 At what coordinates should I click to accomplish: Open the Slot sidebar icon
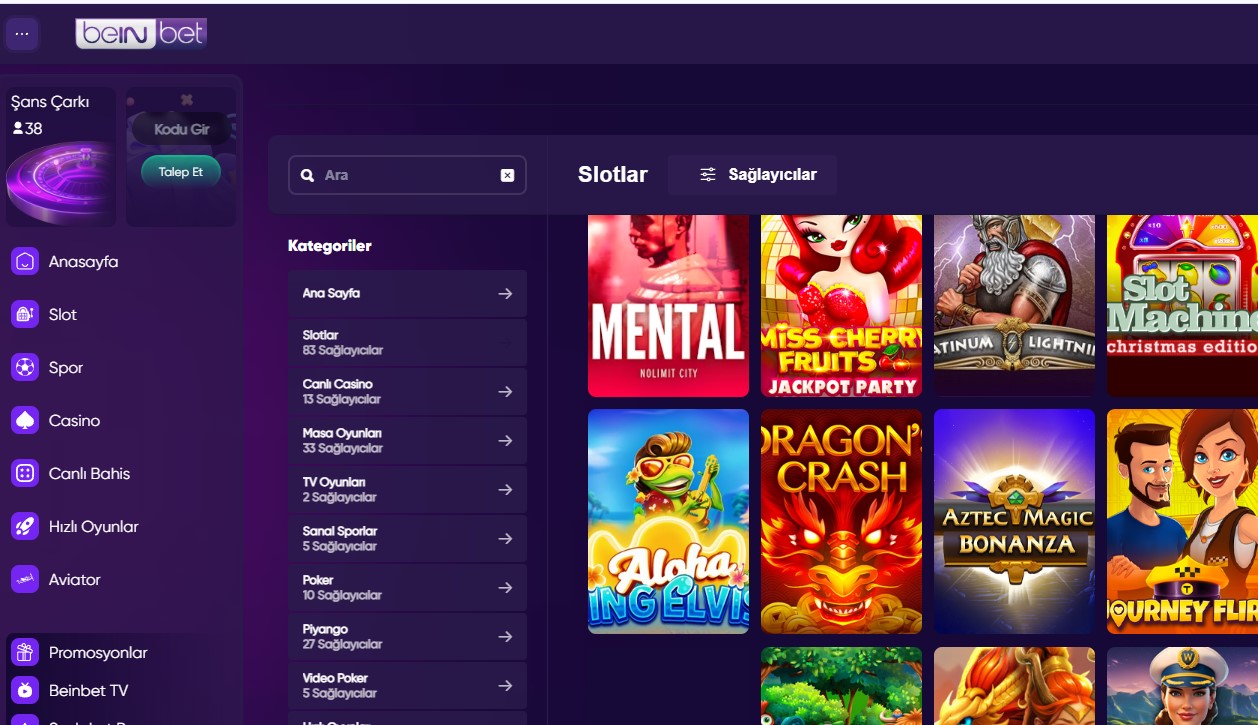tap(25, 315)
